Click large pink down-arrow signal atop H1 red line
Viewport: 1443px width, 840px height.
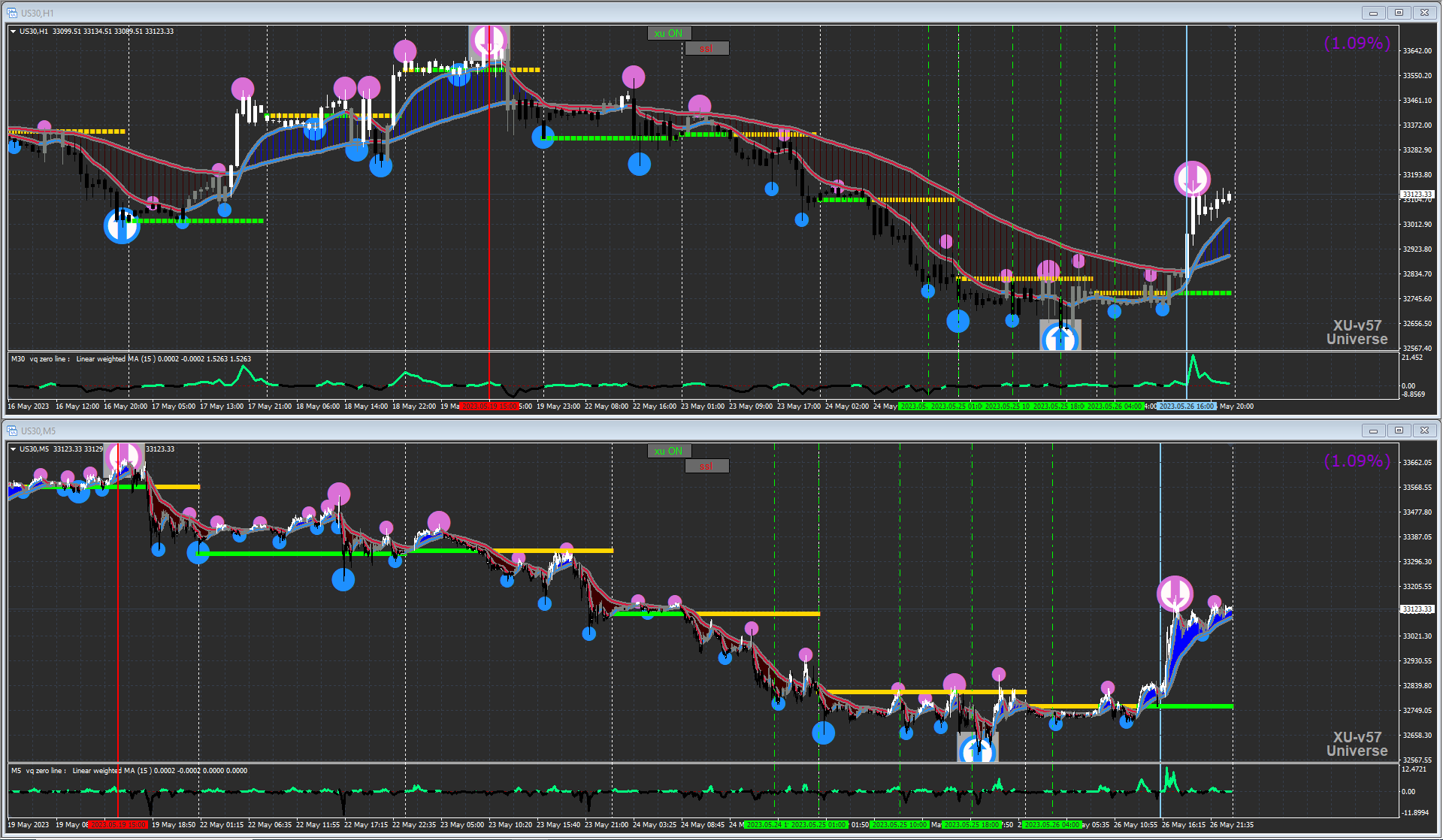tap(489, 41)
